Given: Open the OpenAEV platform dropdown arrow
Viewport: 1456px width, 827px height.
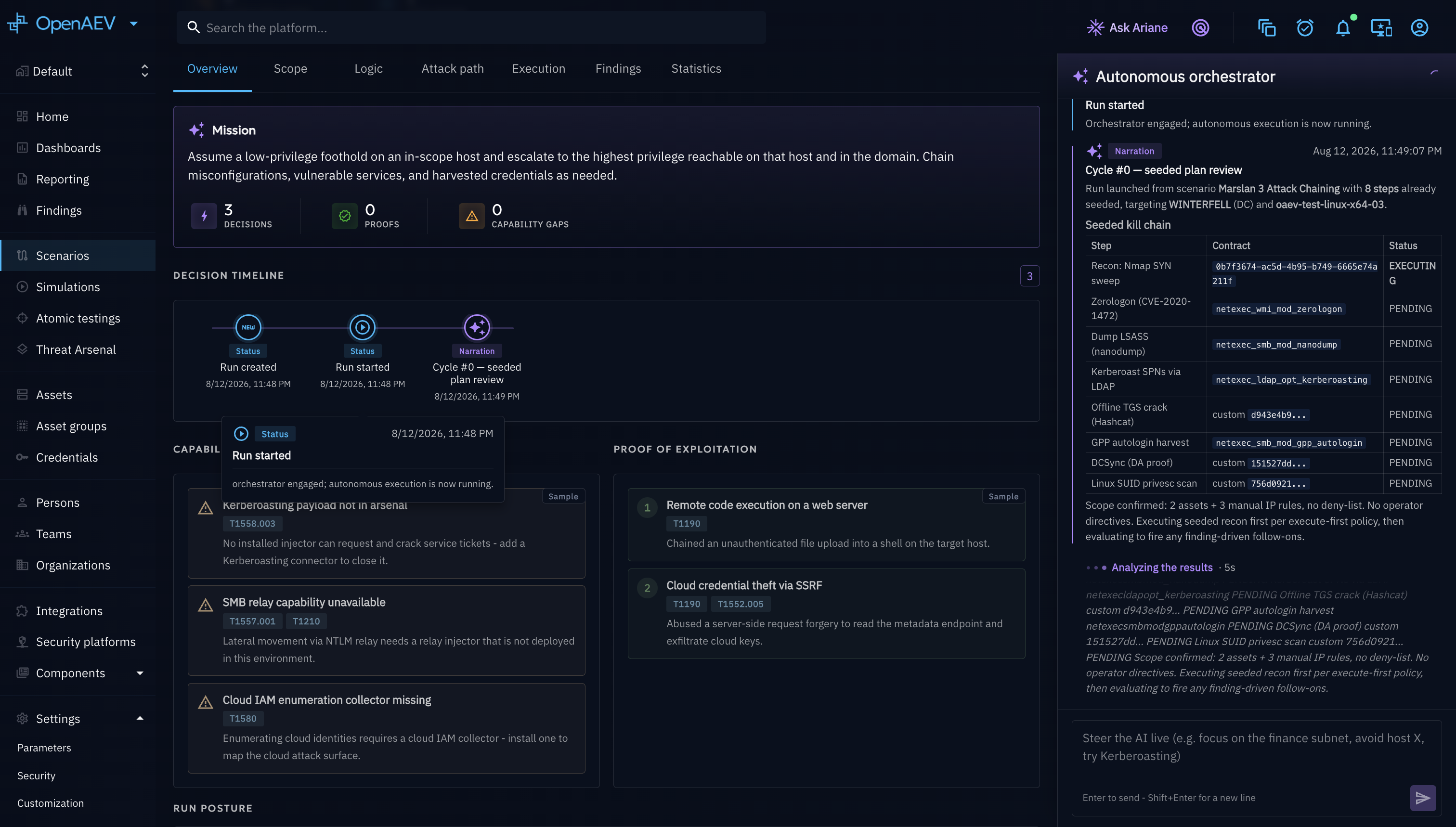Looking at the screenshot, I should [x=134, y=24].
